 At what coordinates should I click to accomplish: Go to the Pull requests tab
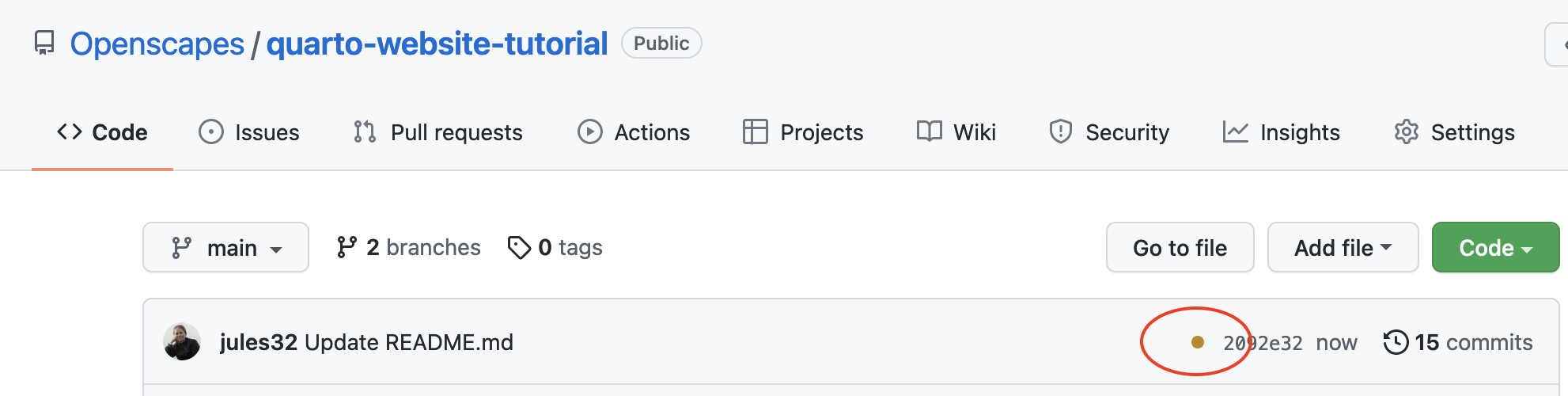tap(438, 132)
